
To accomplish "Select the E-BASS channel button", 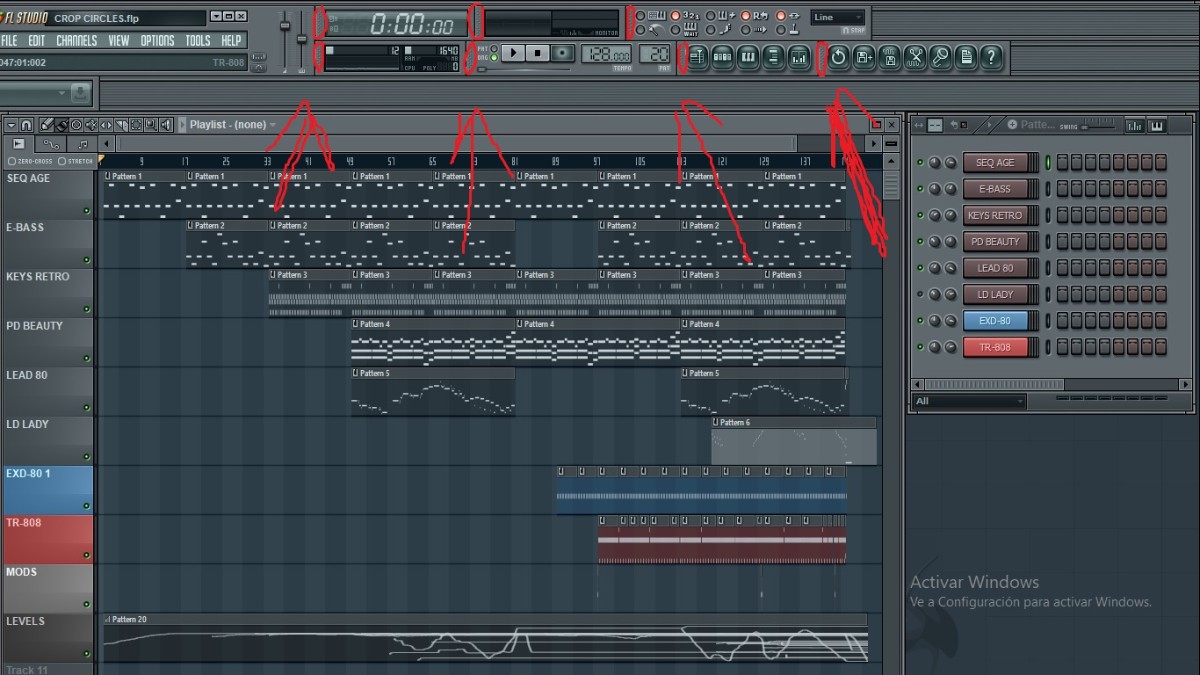I will tap(995, 189).
